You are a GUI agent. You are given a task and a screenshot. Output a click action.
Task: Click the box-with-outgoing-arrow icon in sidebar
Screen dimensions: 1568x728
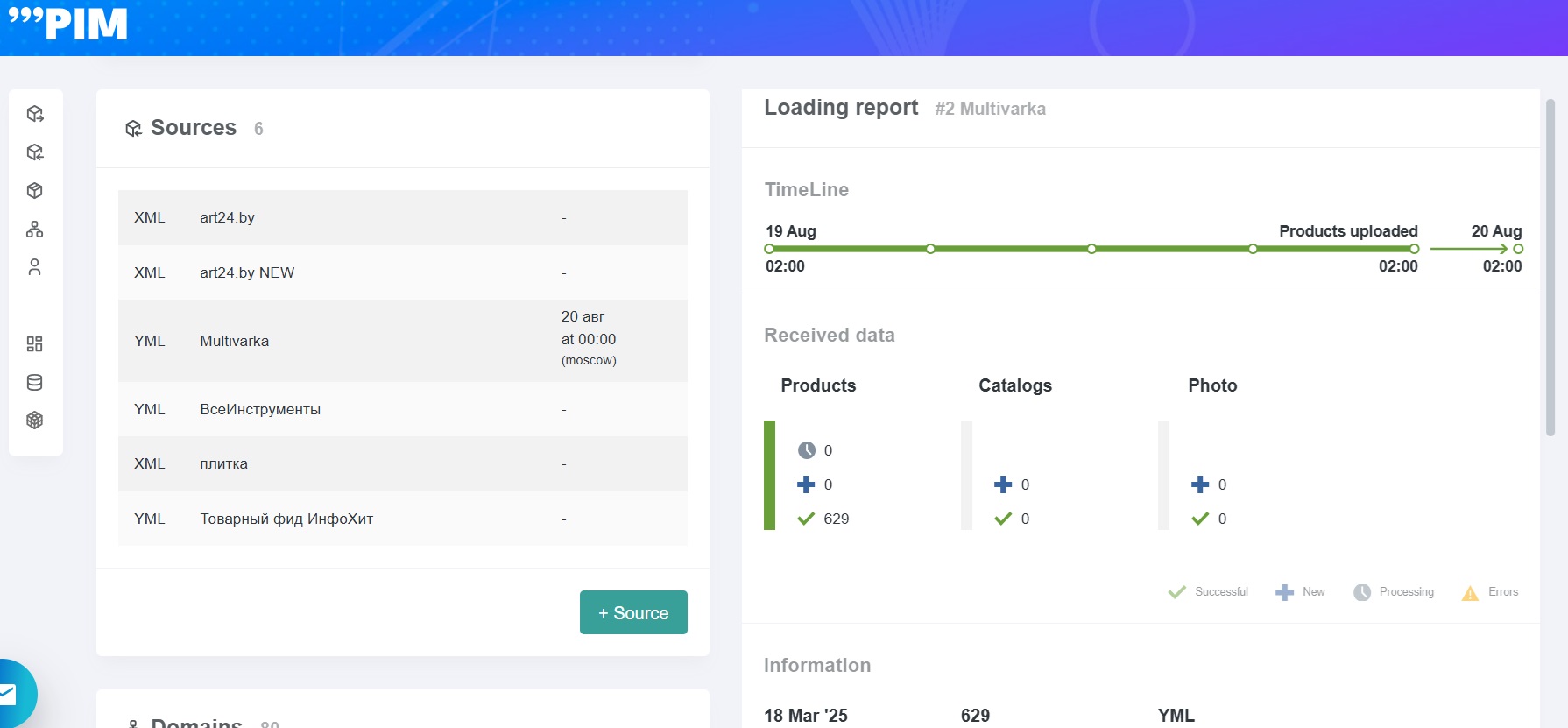click(35, 114)
